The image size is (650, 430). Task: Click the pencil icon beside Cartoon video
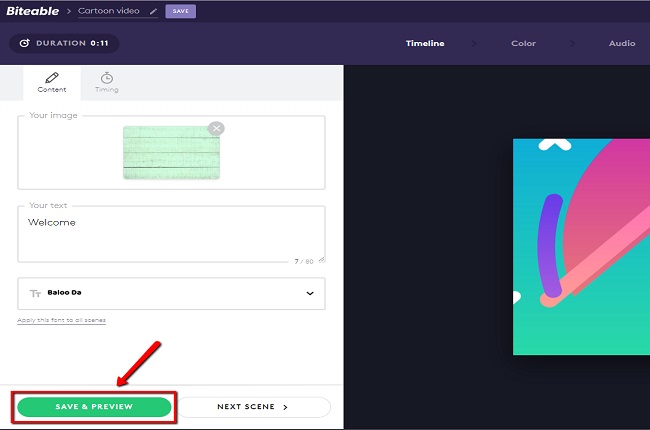tap(153, 12)
